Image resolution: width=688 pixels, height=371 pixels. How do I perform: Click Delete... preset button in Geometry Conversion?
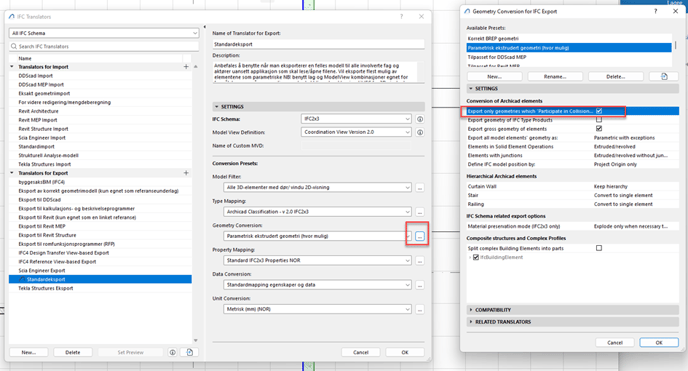616,76
